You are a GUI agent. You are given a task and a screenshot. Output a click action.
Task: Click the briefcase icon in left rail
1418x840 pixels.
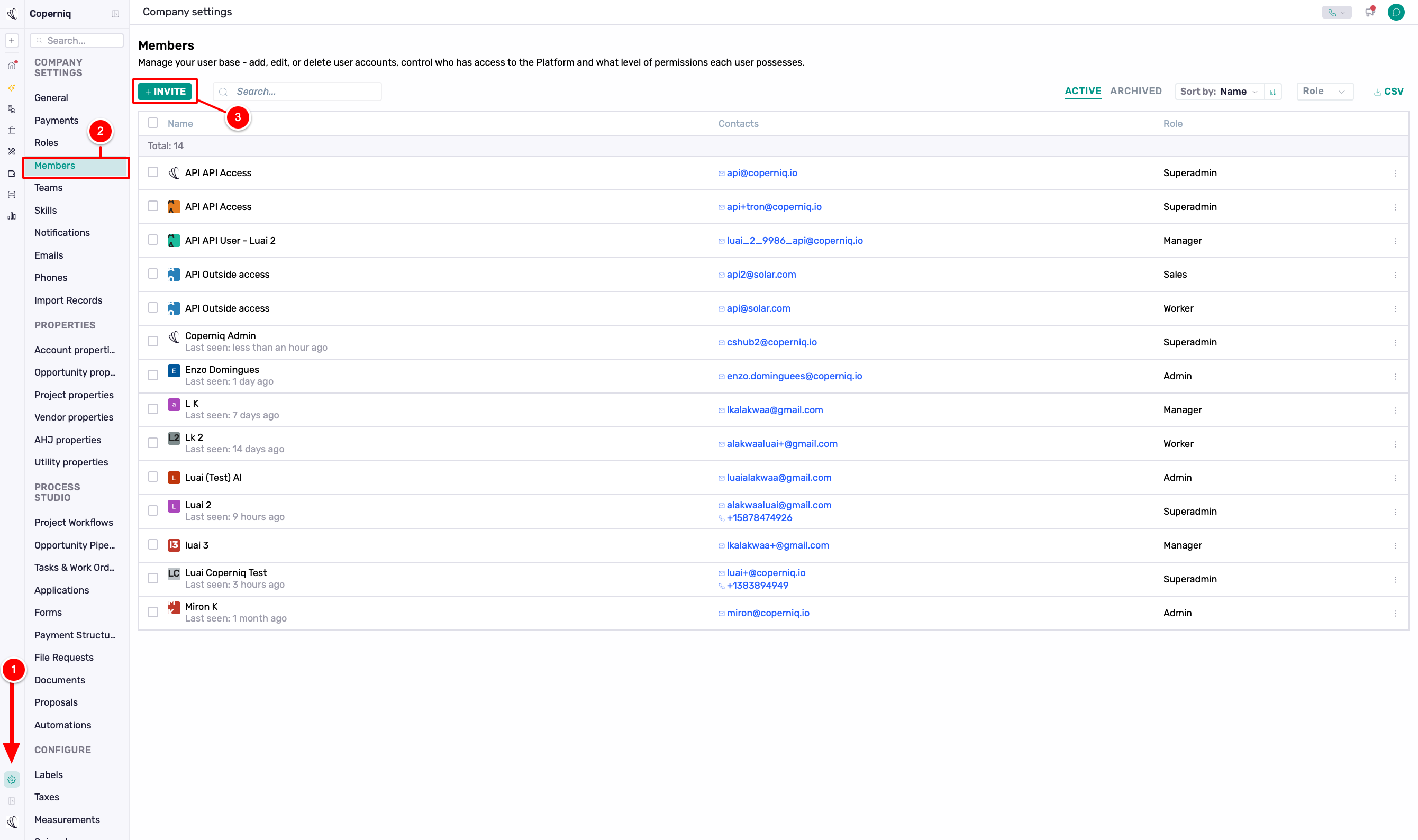[x=12, y=130]
